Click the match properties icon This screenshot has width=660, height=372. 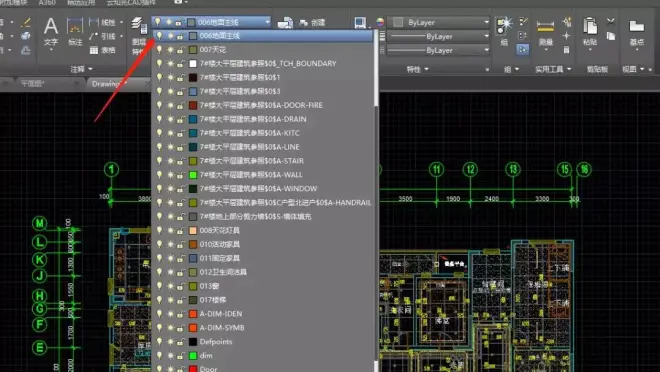(x=360, y=22)
